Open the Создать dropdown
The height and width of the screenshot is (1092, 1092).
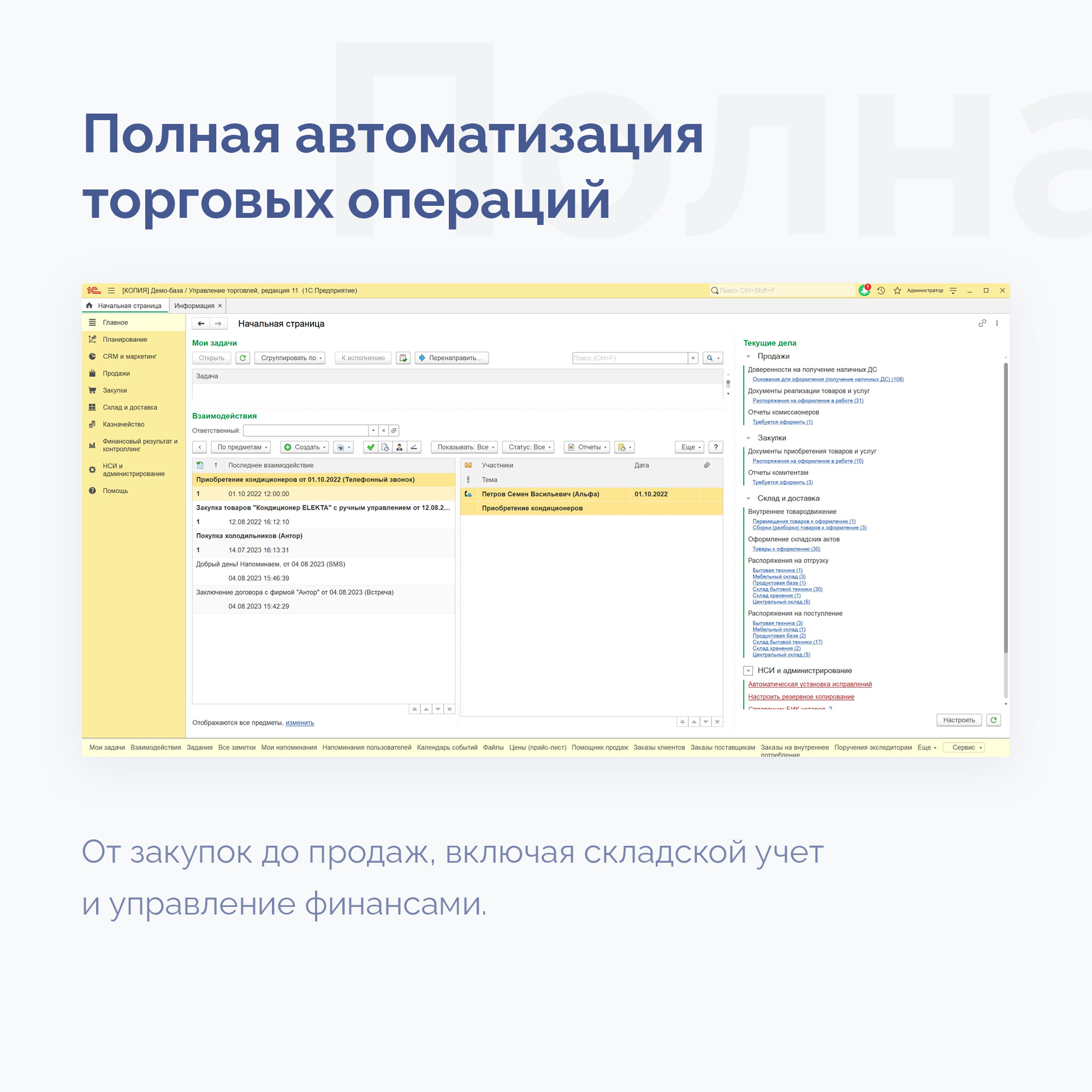pyautogui.click(x=305, y=447)
